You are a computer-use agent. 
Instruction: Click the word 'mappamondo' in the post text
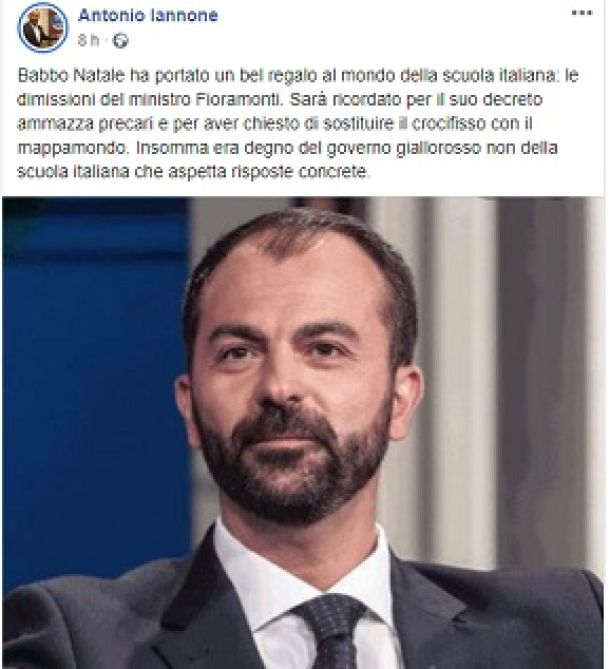[73, 148]
